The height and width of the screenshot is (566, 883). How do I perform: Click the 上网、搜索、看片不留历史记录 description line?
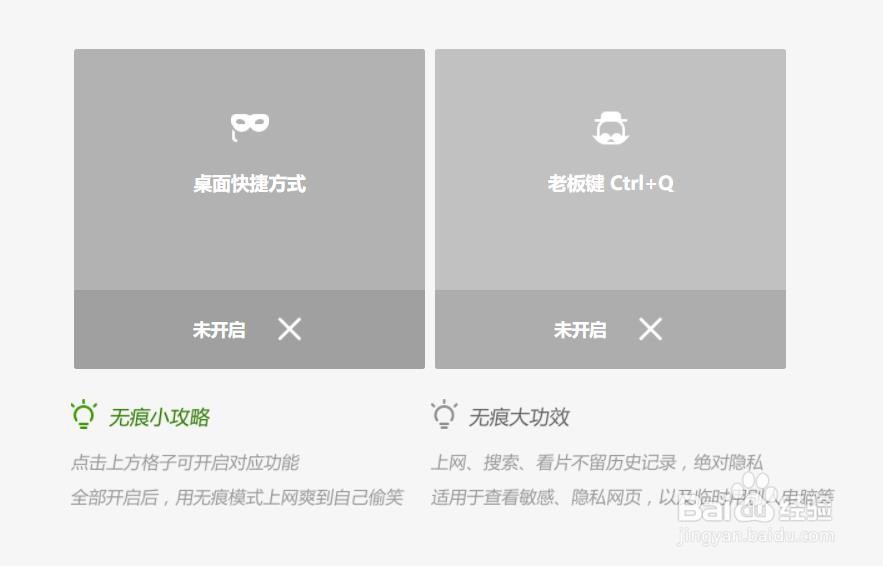[x=554, y=462]
